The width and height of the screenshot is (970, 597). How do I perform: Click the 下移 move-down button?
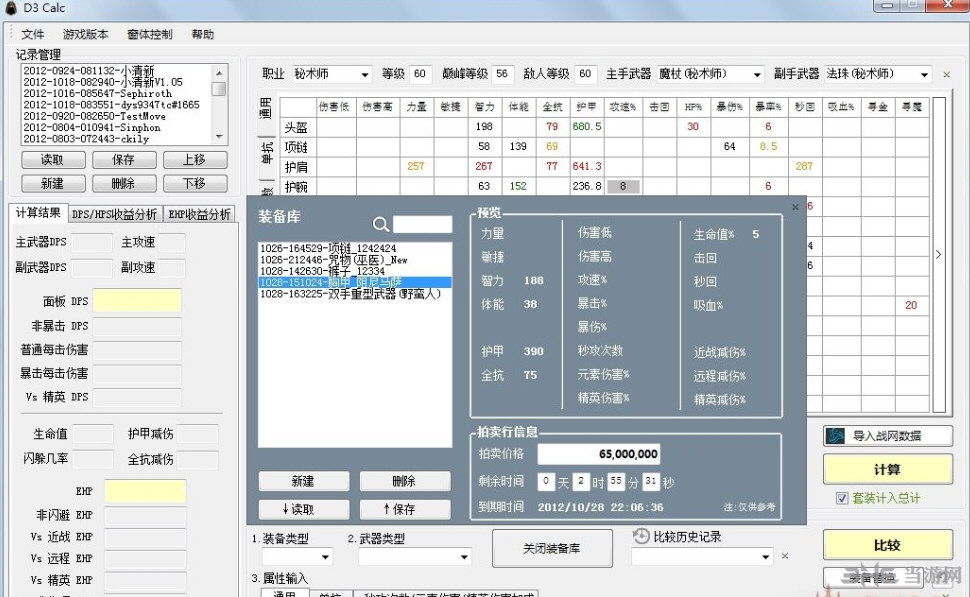194,183
